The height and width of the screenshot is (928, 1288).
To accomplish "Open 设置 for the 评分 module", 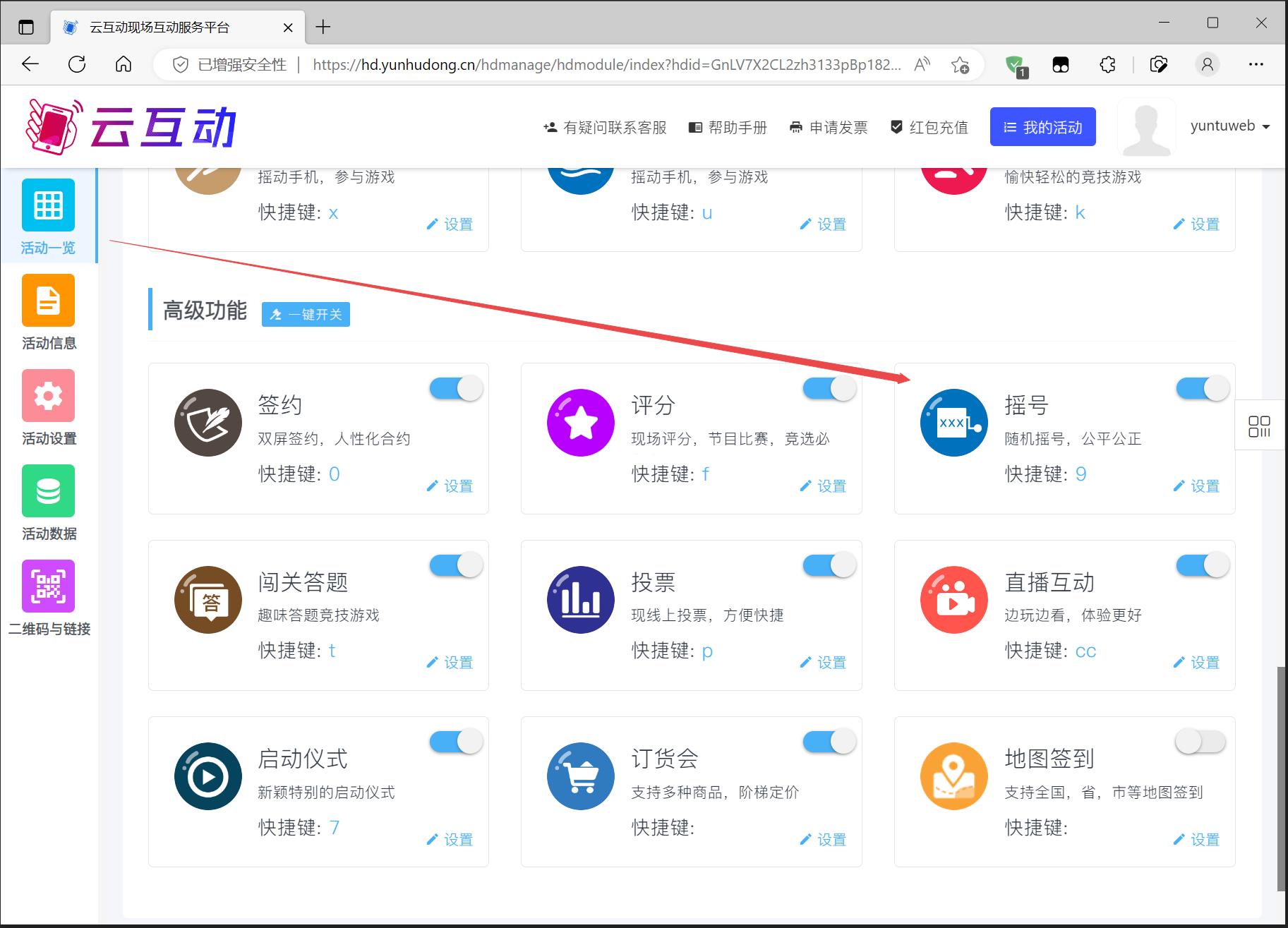I will click(823, 486).
